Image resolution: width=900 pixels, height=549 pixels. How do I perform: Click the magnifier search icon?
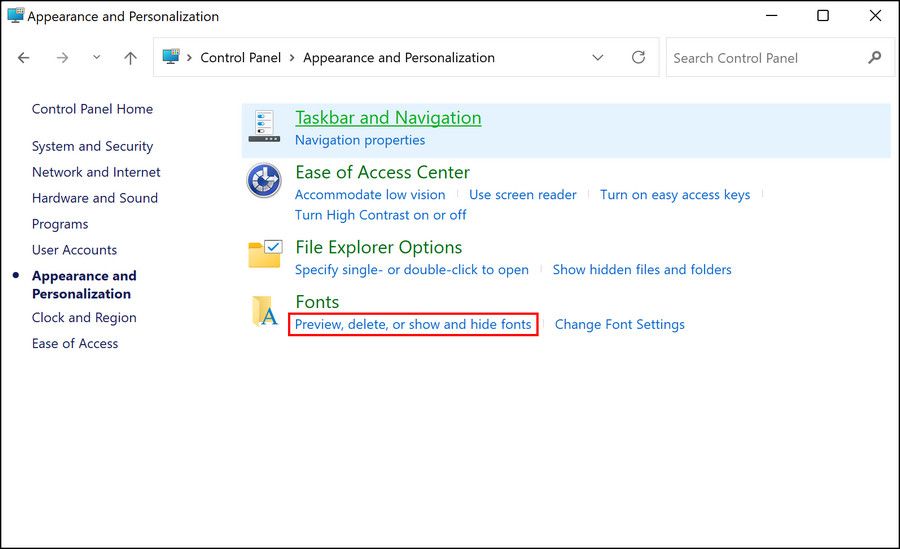874,57
